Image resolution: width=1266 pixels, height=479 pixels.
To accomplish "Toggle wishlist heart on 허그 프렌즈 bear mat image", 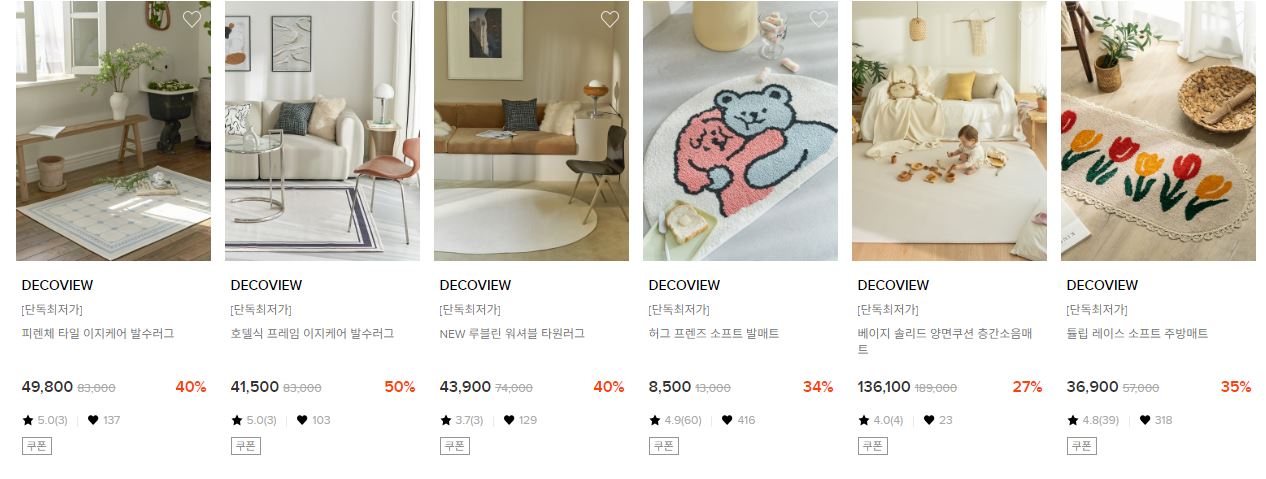I will pos(818,19).
